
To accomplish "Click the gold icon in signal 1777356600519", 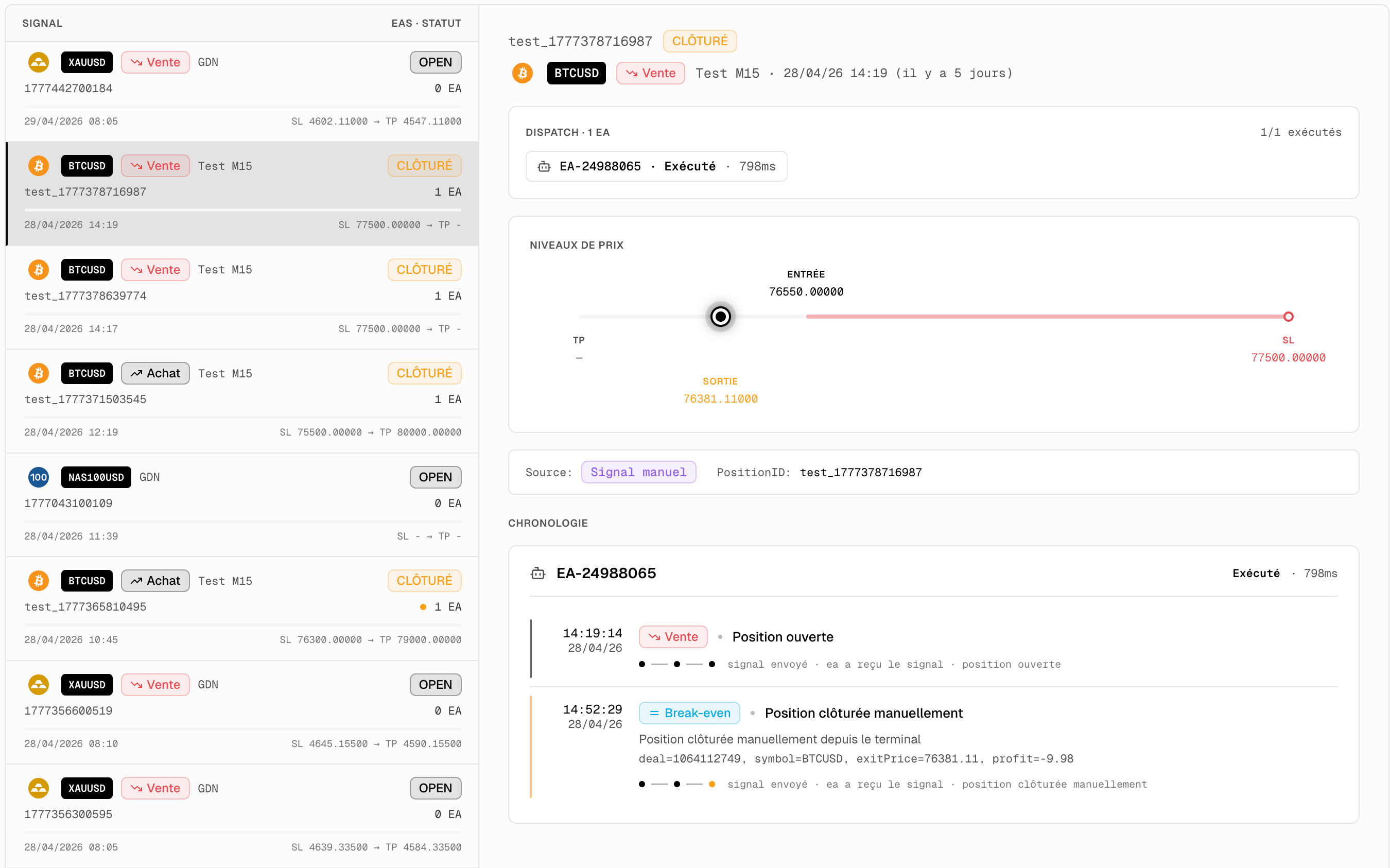I will pos(39,684).
